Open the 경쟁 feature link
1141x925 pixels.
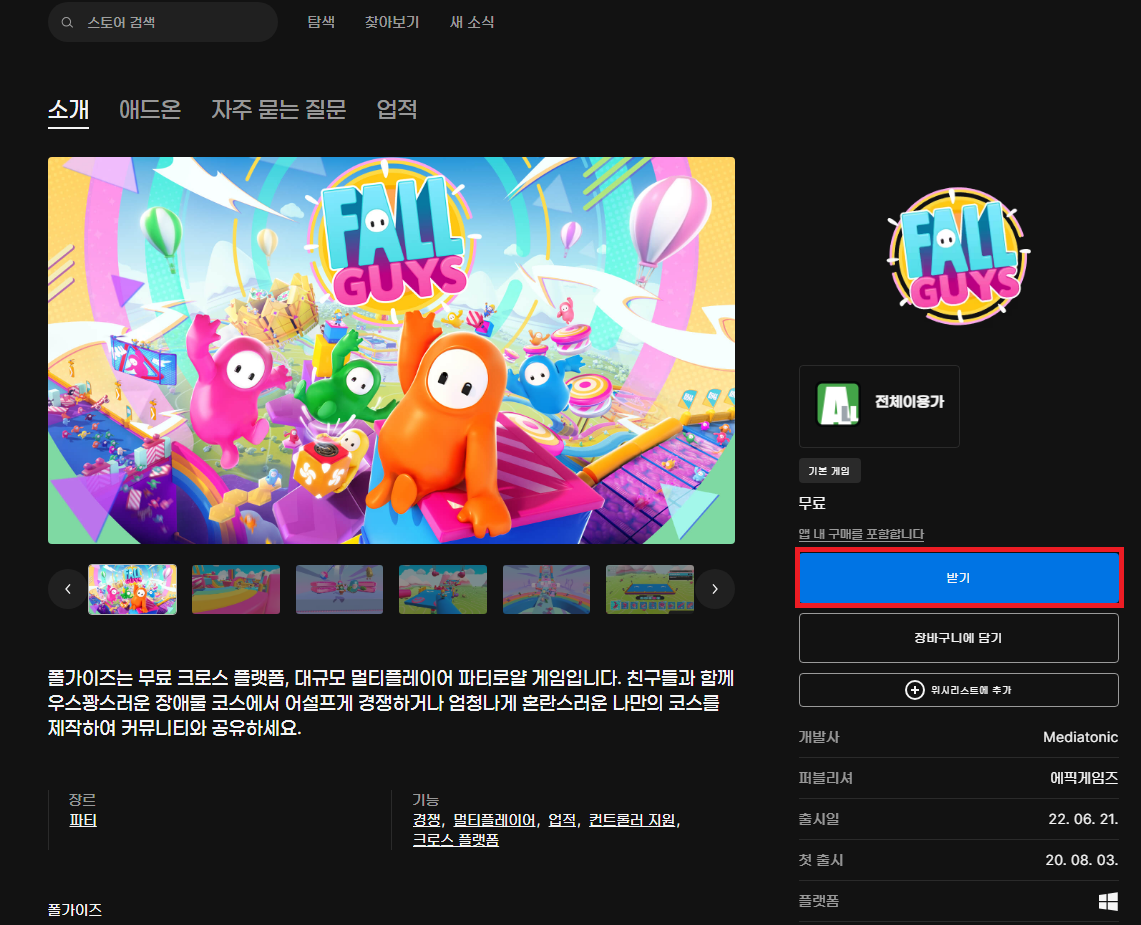tap(426, 820)
